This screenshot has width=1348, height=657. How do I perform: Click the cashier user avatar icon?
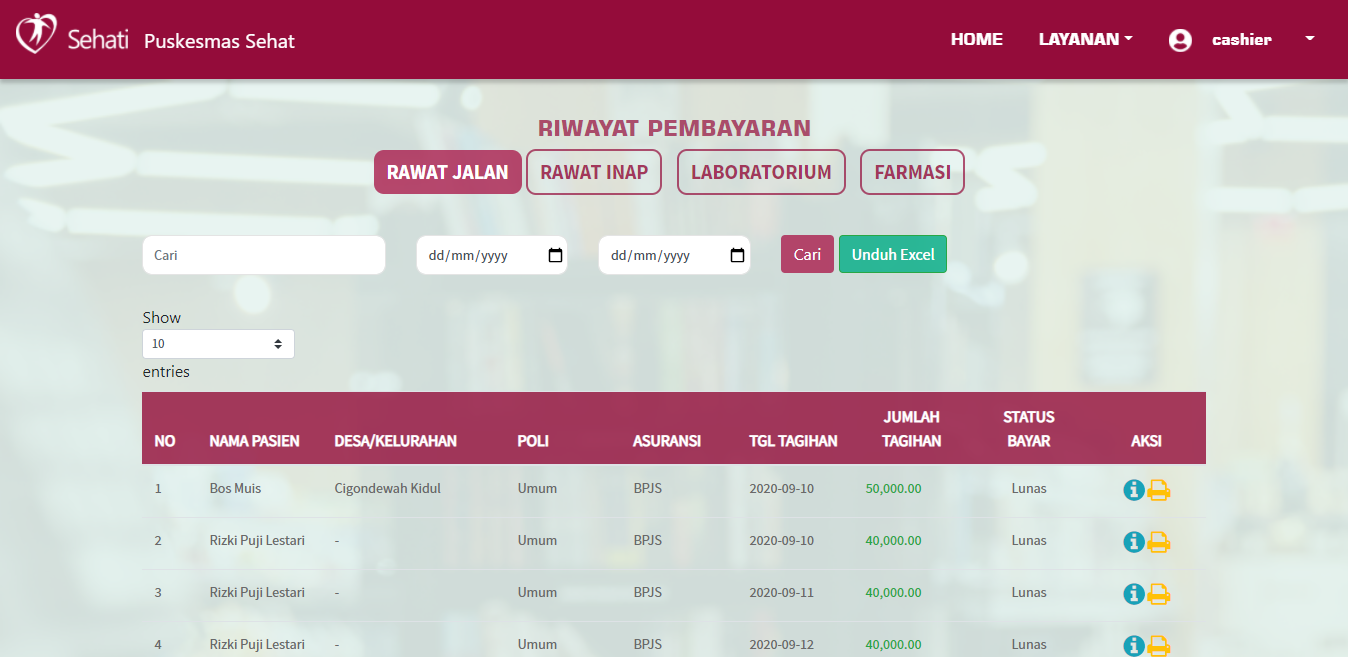click(1180, 40)
